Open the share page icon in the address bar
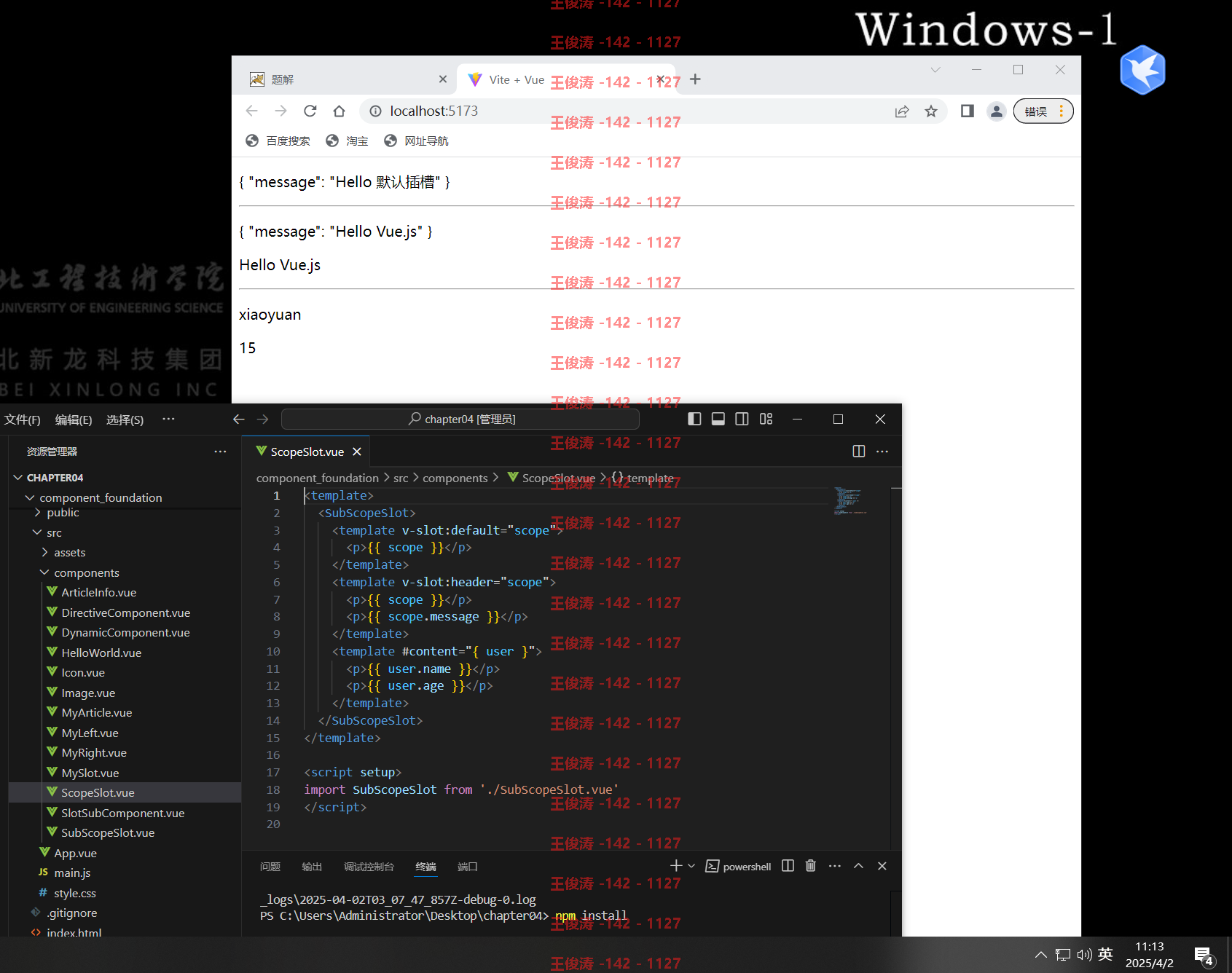1232x973 pixels. coord(902,111)
